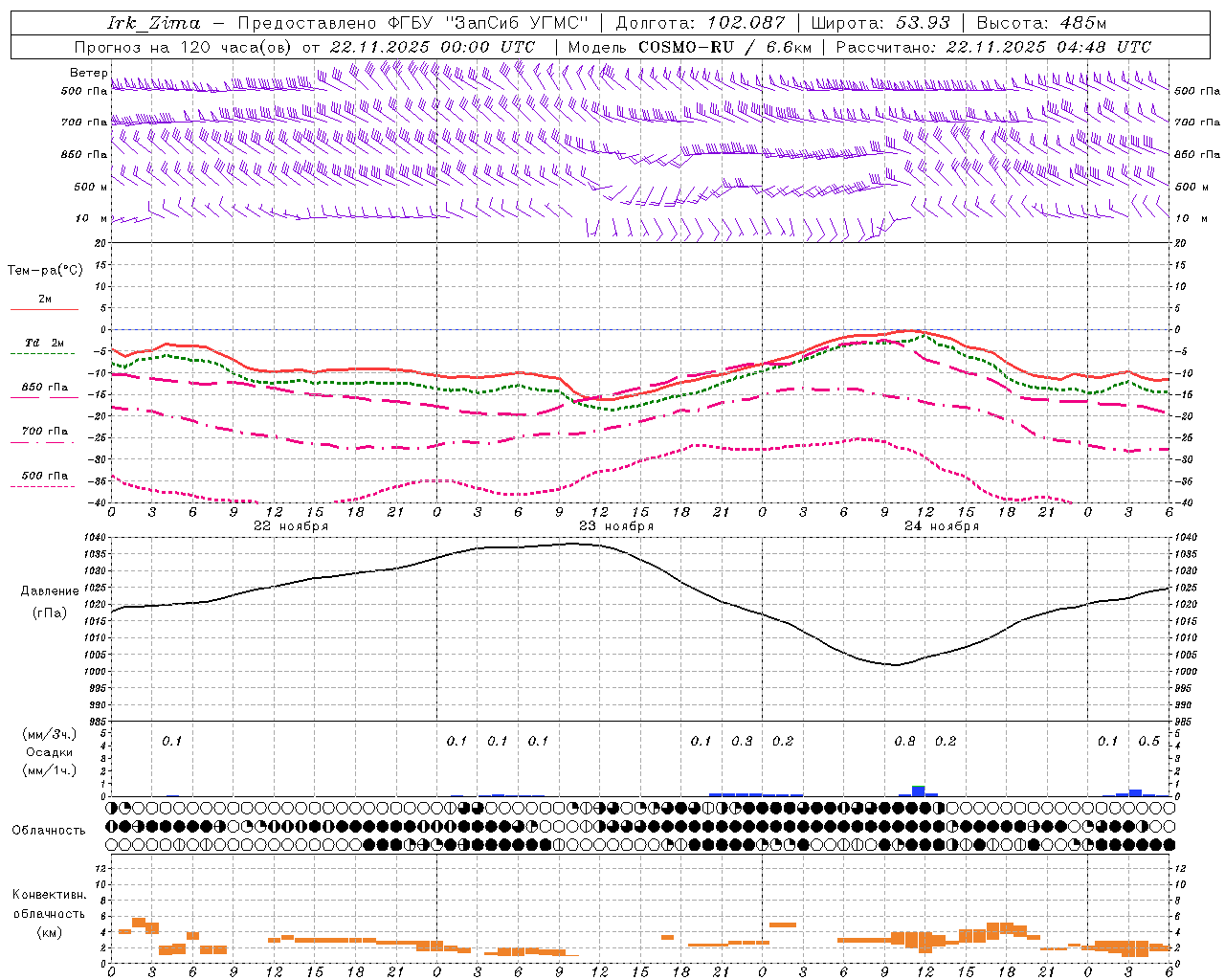Click the 2м temperature legend entry
This screenshot has height=980, width=1225.
[x=45, y=300]
